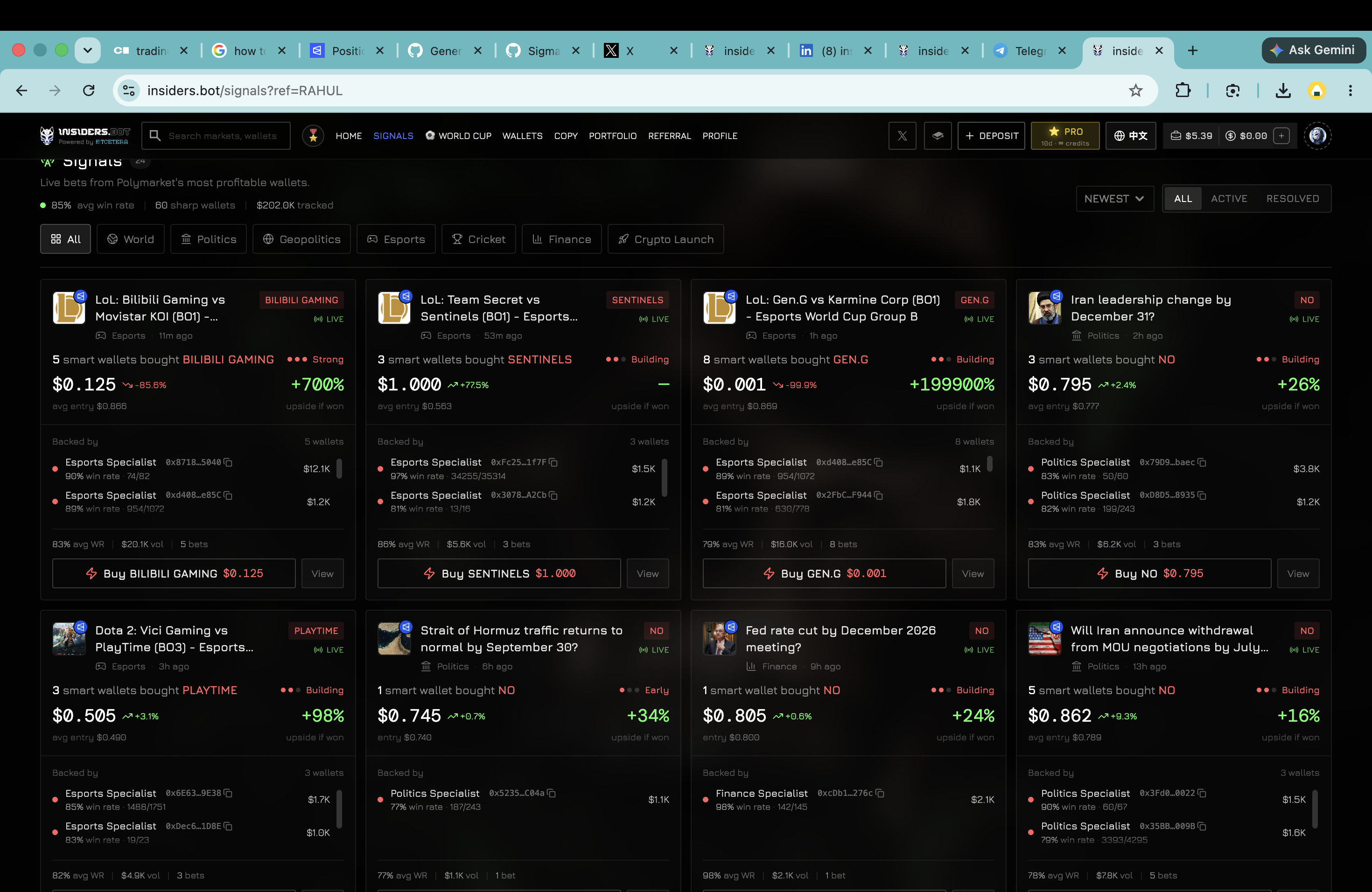This screenshot has width=1372, height=892.
Task: Open COPY navigation item
Action: [566, 136]
